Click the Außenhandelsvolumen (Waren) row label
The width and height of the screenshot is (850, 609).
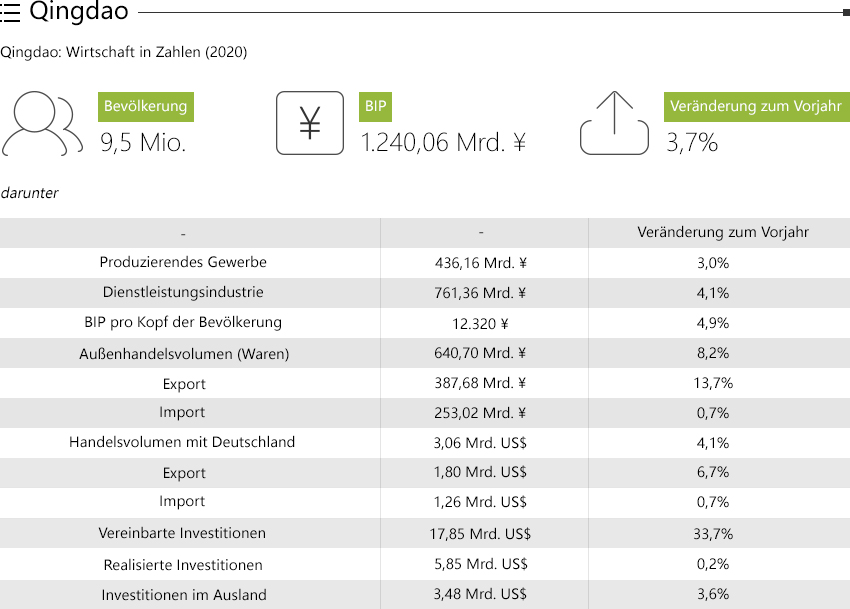point(184,354)
